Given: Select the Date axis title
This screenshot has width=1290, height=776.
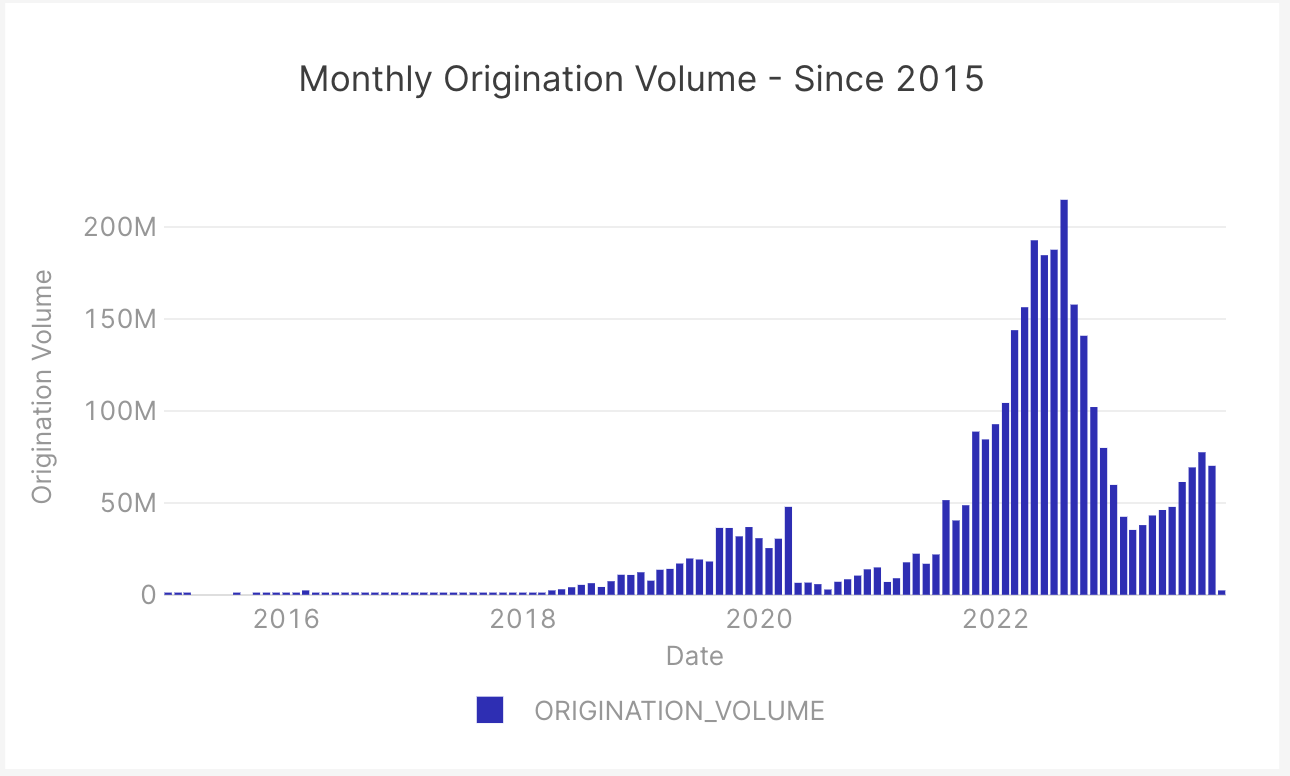Looking at the screenshot, I should 694,656.
